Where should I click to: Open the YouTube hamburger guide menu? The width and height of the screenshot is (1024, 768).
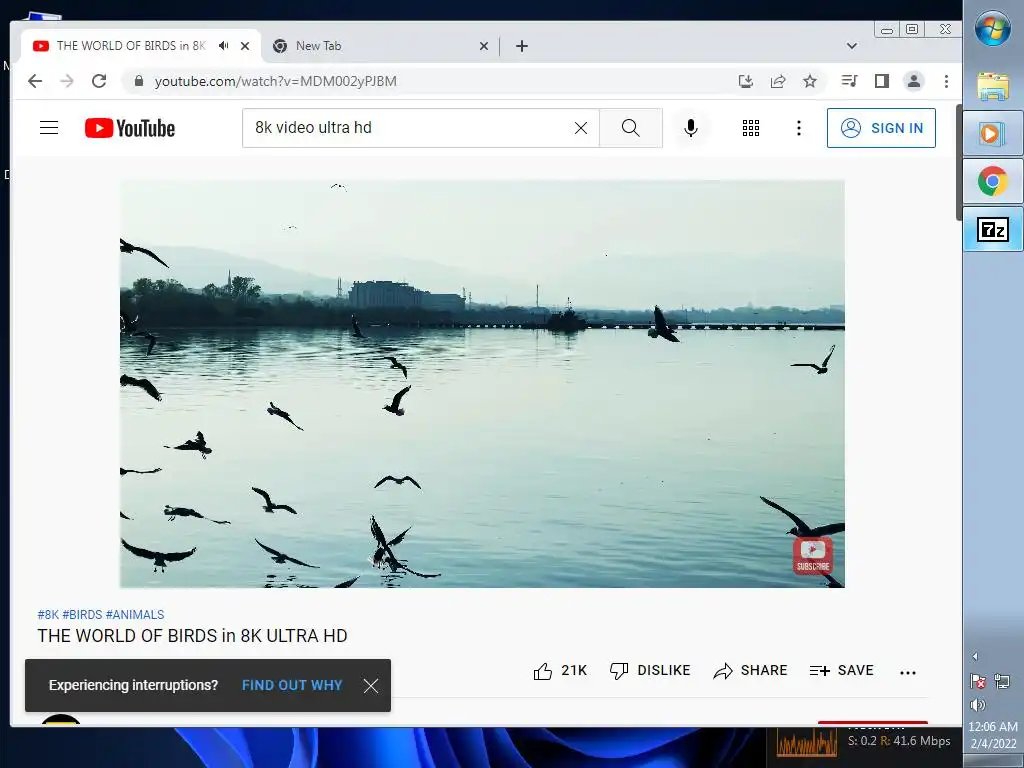tap(49, 127)
